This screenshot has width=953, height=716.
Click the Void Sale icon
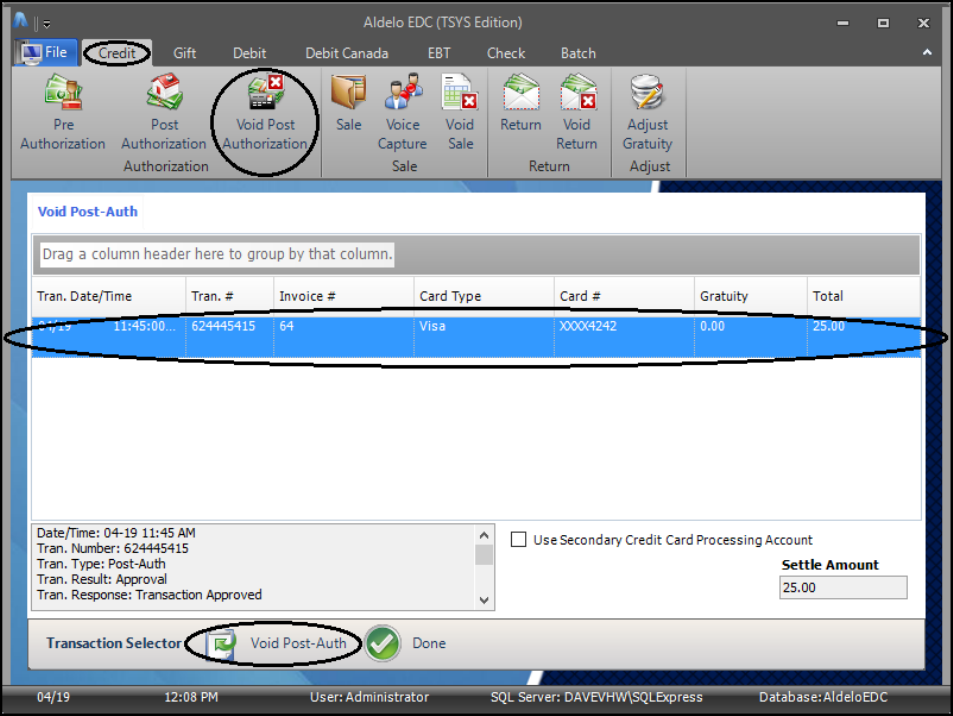point(460,112)
